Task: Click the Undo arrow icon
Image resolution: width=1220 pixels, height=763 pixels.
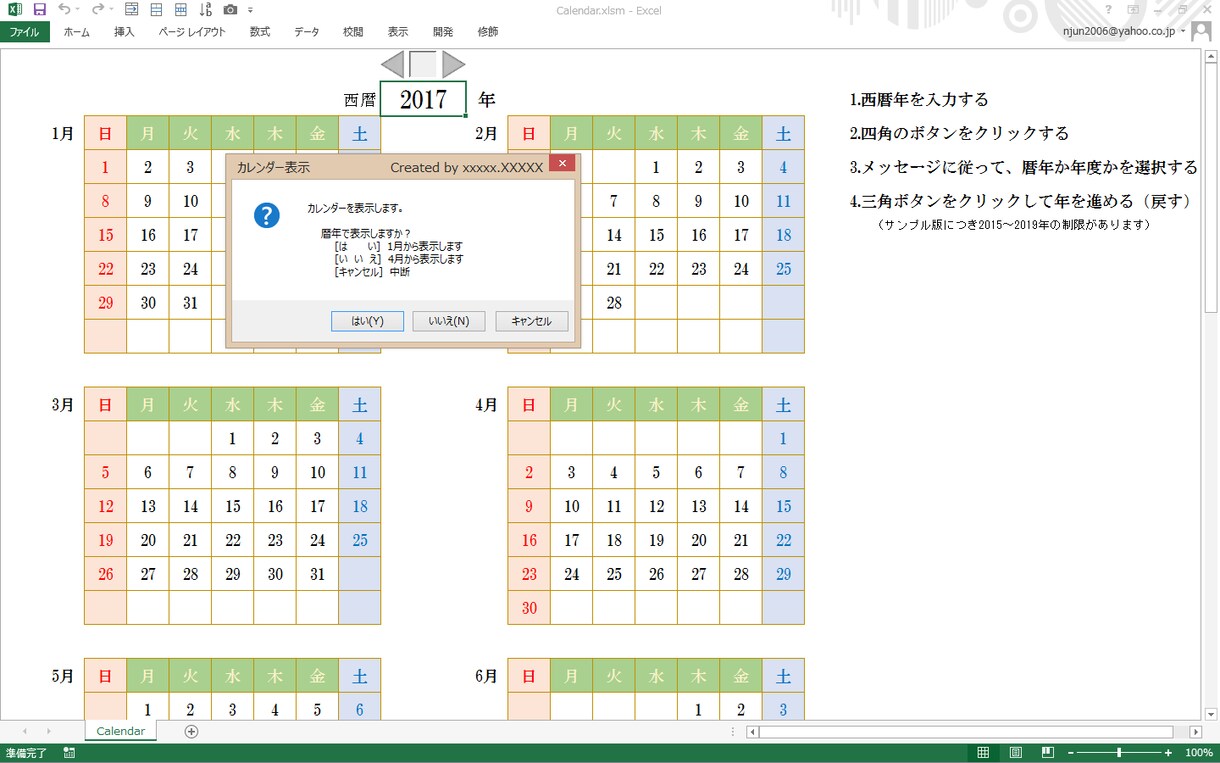Action: click(64, 9)
